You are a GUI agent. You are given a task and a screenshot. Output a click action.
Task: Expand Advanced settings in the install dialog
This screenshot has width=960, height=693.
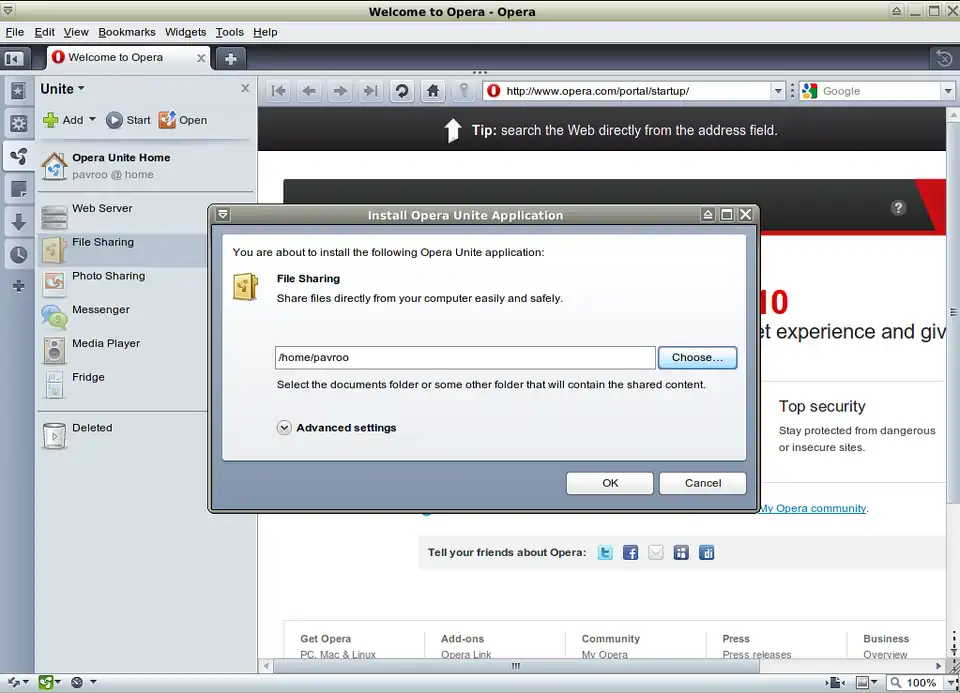285,427
